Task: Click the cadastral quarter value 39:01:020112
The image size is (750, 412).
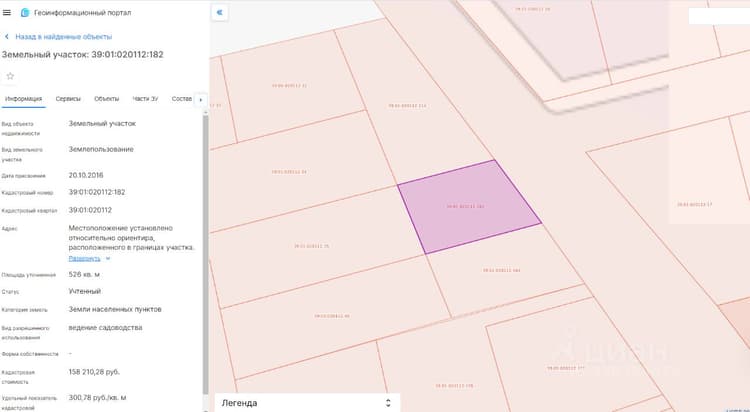Action: 90,210
